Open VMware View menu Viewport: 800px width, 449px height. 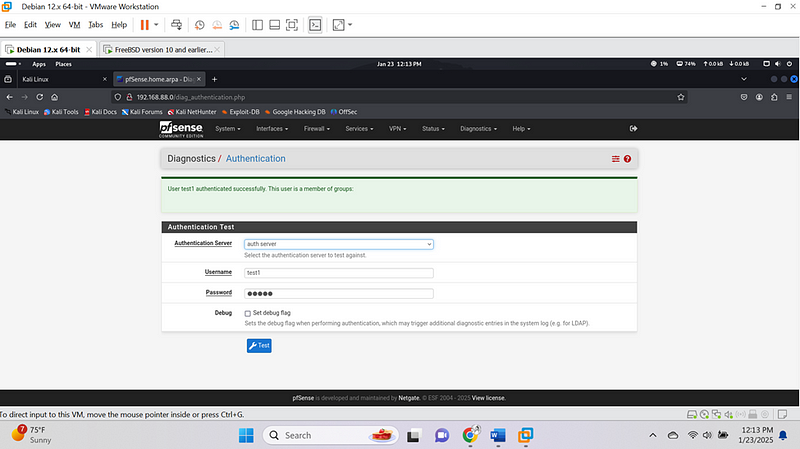point(53,24)
